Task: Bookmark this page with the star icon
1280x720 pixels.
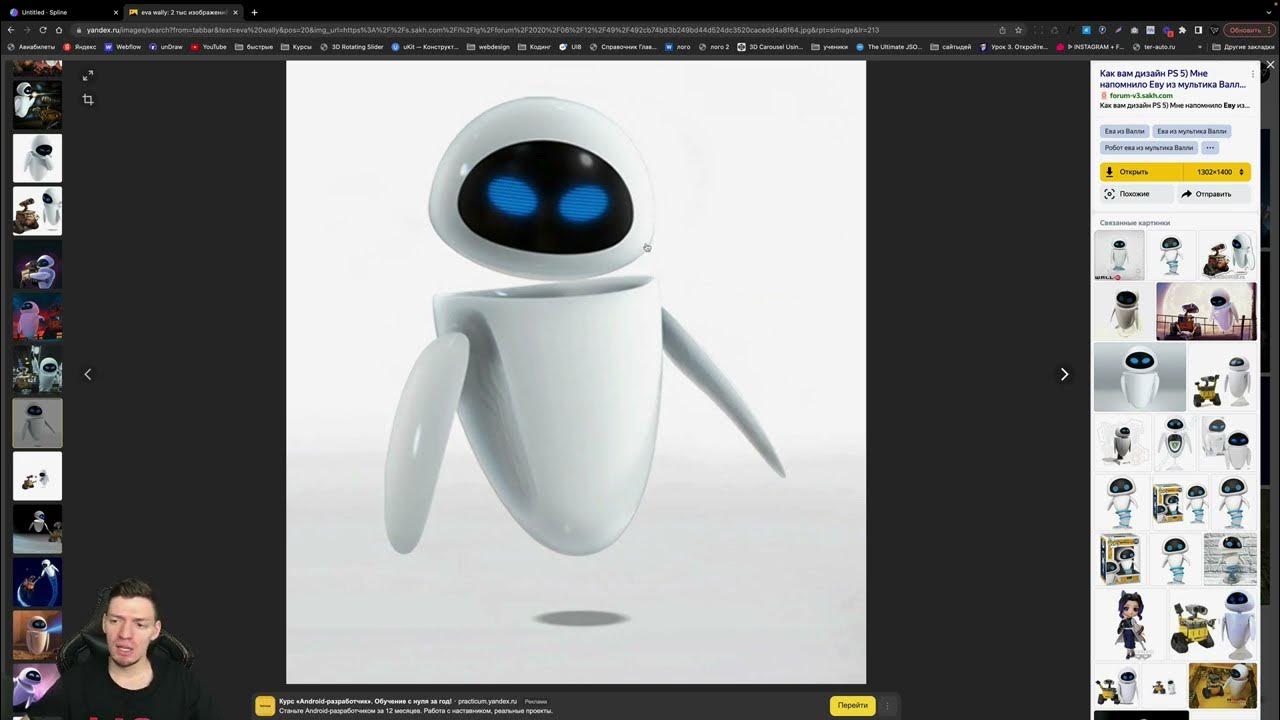Action: [1018, 30]
